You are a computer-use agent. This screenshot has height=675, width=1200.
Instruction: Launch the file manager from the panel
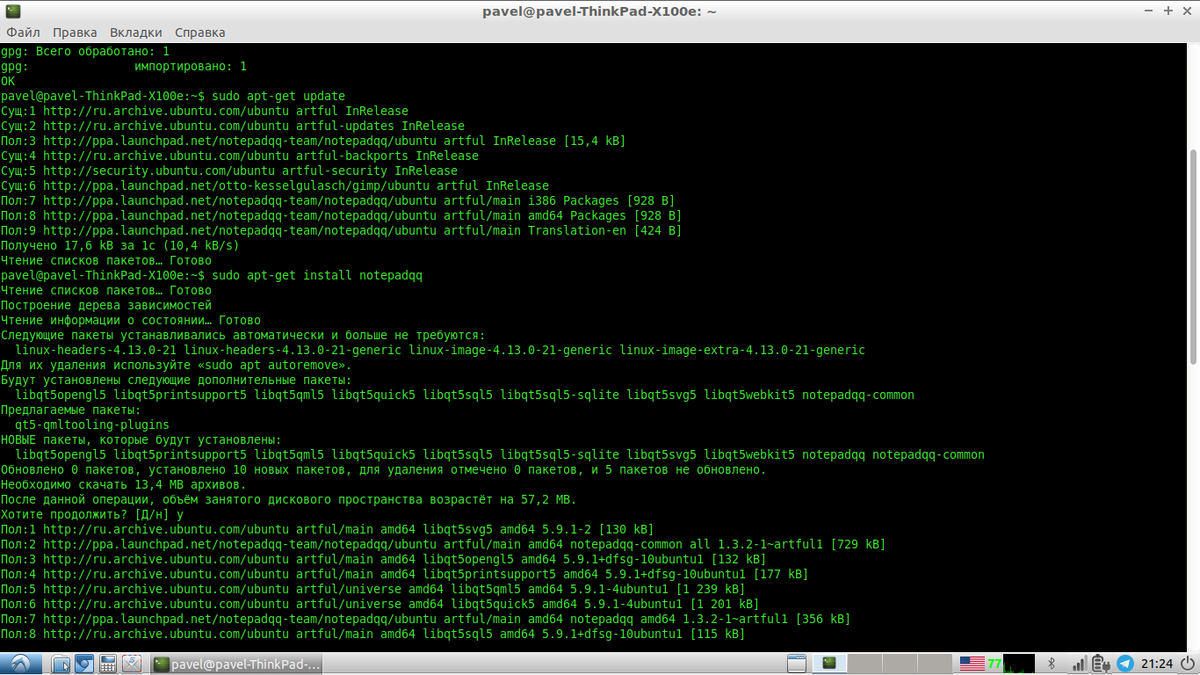coord(61,663)
